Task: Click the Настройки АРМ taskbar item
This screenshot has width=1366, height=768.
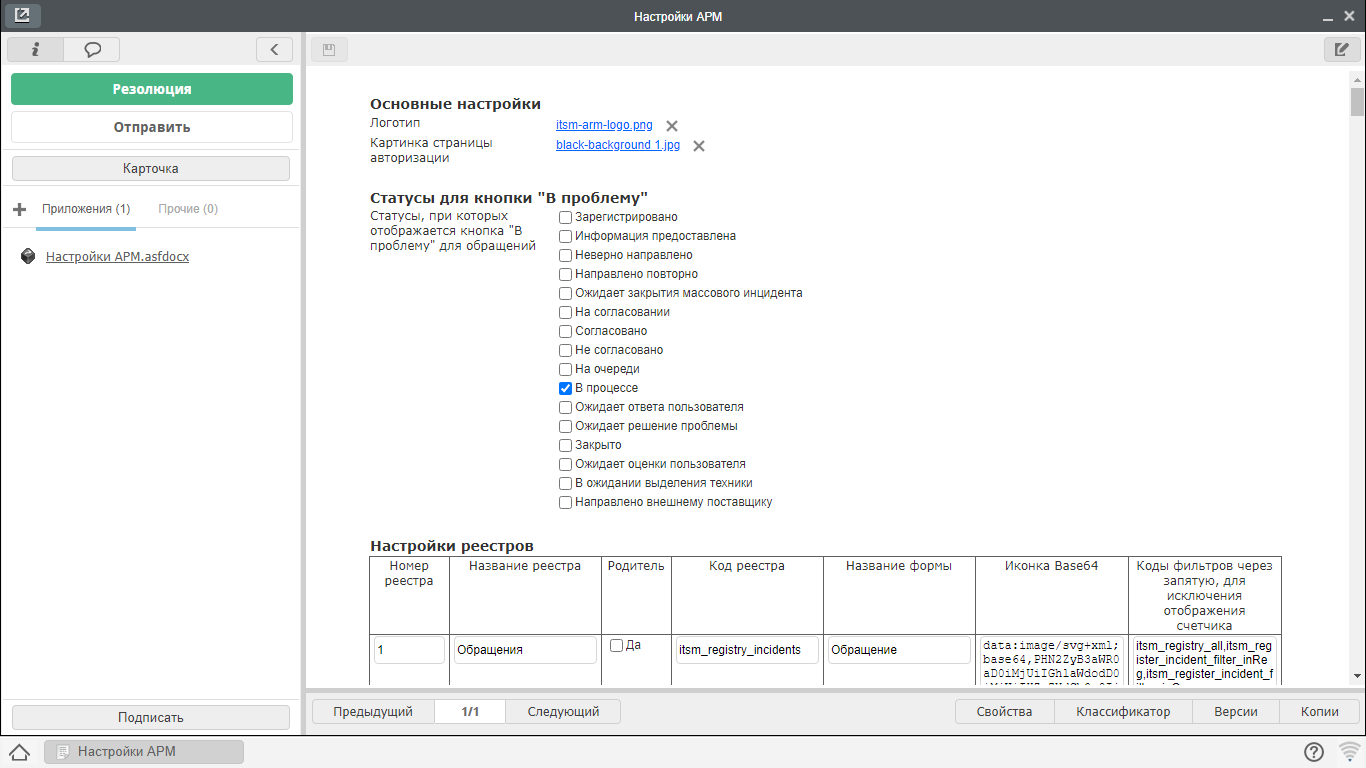Action: click(144, 752)
